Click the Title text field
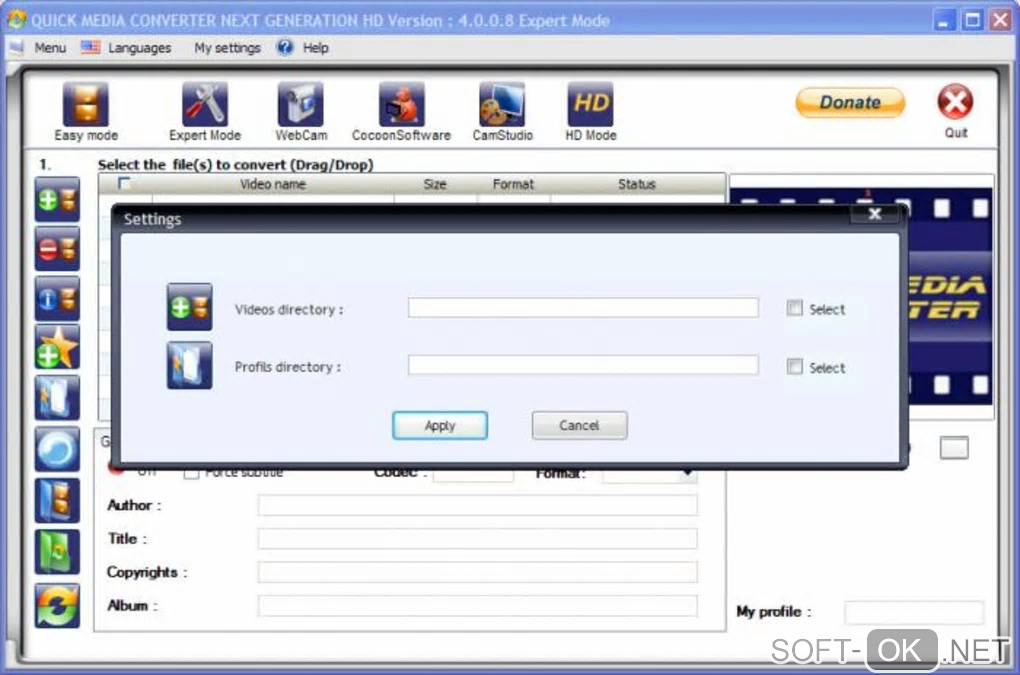The width and height of the screenshot is (1020, 675). [x=477, y=538]
